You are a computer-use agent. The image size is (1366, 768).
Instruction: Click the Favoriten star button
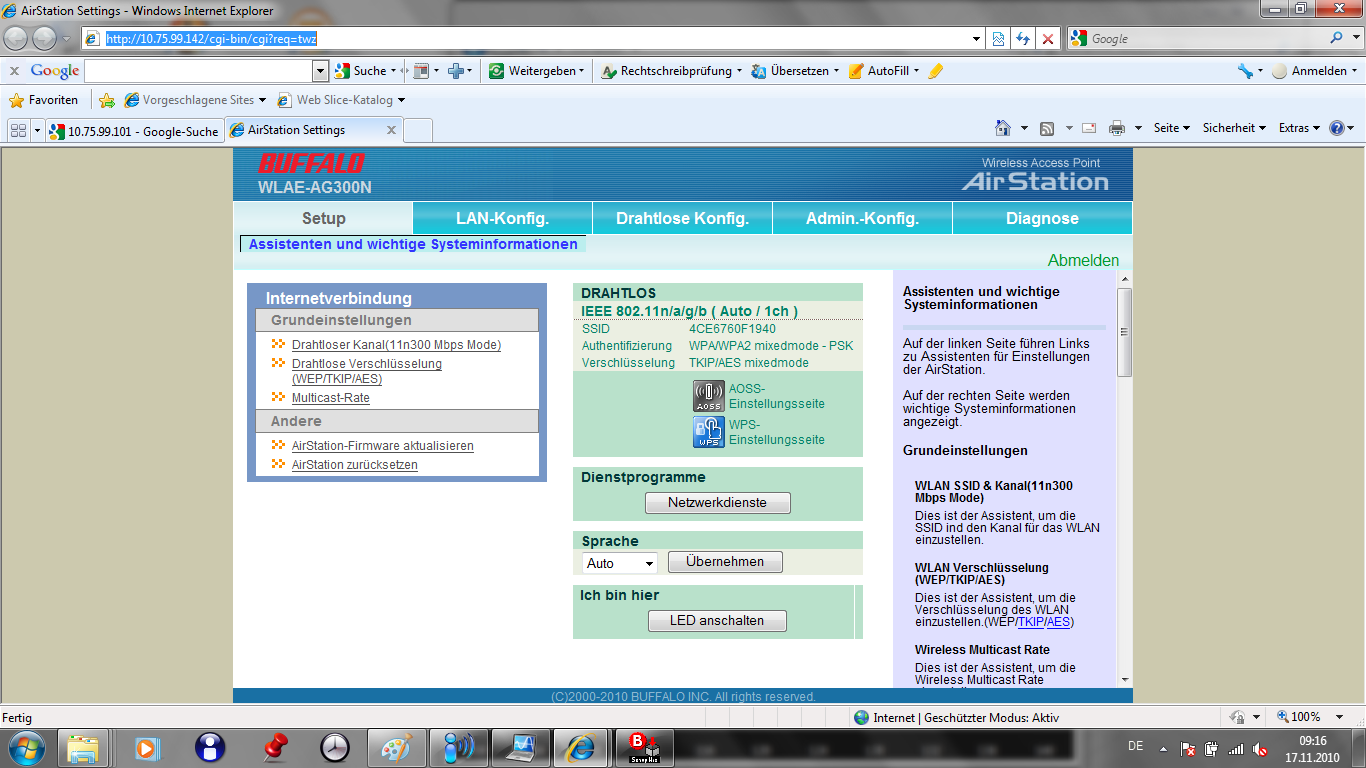click(x=43, y=100)
